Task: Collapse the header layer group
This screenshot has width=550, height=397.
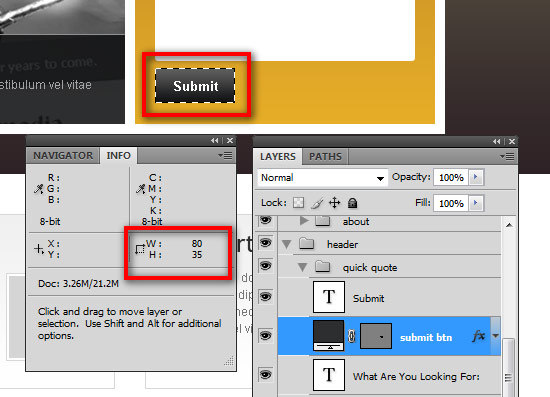Action: point(287,244)
